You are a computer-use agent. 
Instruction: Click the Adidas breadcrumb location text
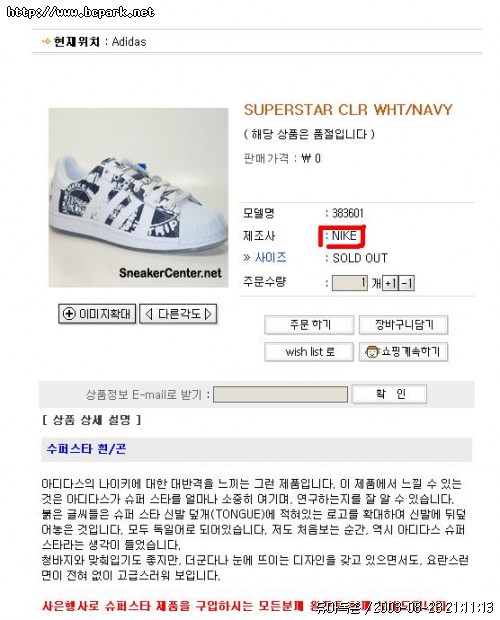tap(129, 42)
